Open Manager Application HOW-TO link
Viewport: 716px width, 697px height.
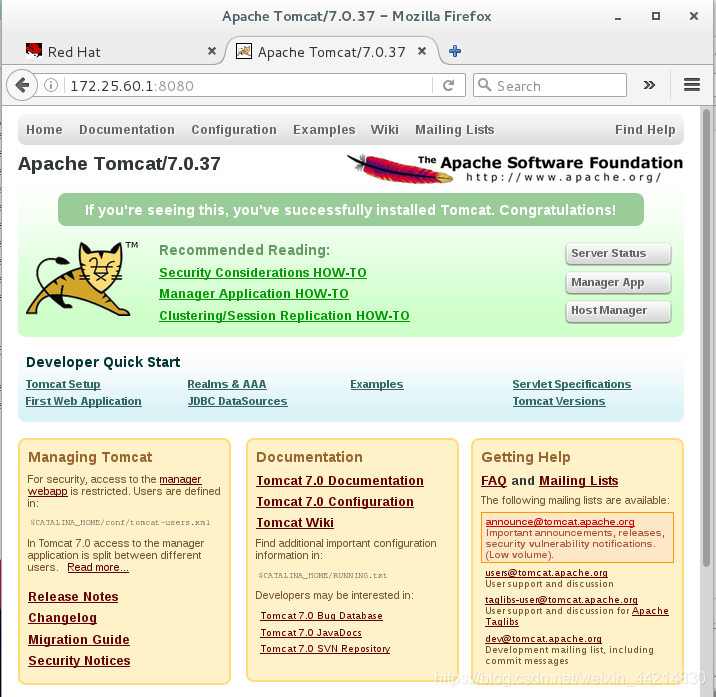click(x=254, y=294)
